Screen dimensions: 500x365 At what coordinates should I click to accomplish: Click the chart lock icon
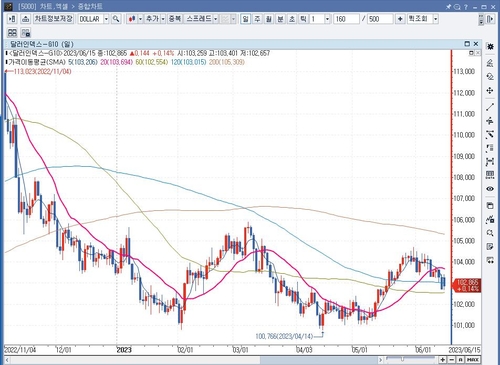point(490,219)
